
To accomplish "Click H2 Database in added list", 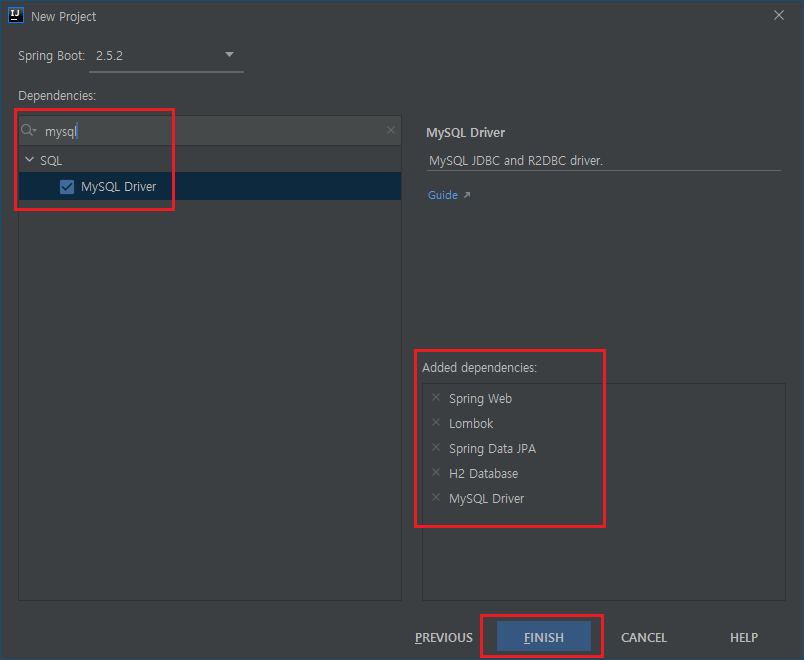I will (x=484, y=473).
